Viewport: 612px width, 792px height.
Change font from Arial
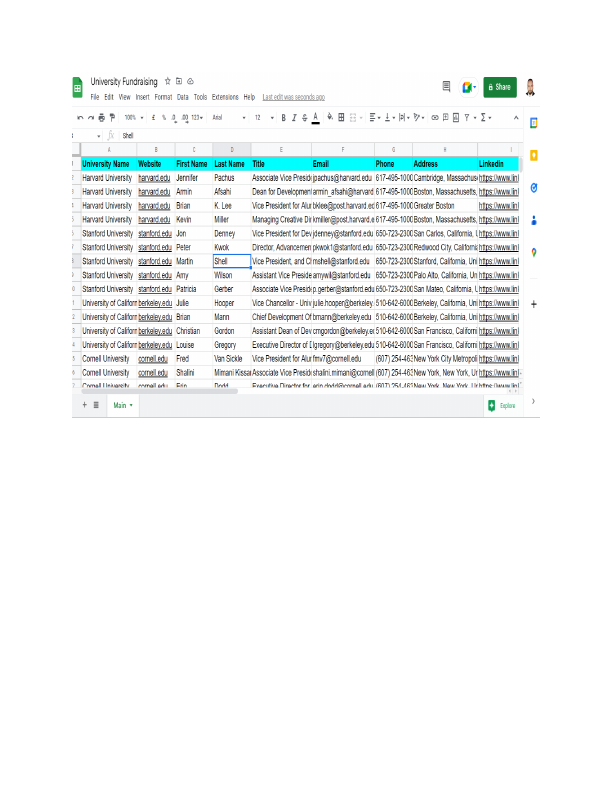tap(229, 118)
